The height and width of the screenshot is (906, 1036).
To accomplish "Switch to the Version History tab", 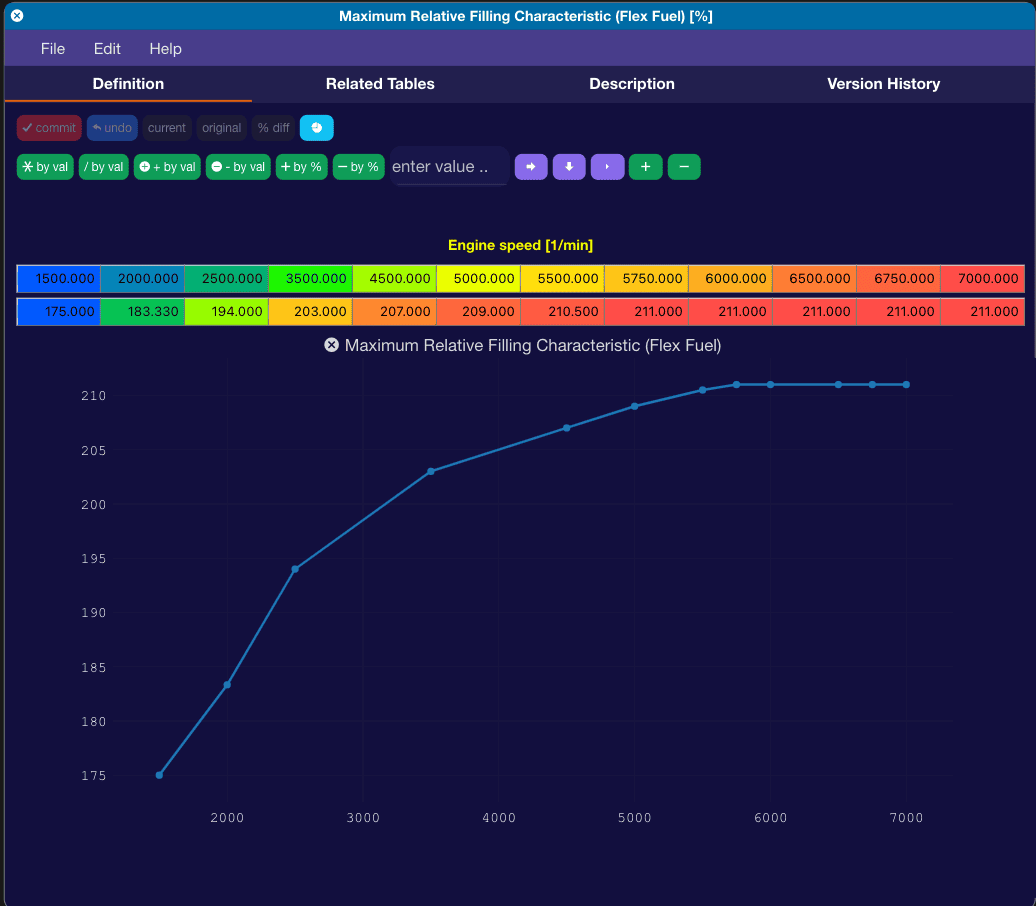I will click(883, 84).
